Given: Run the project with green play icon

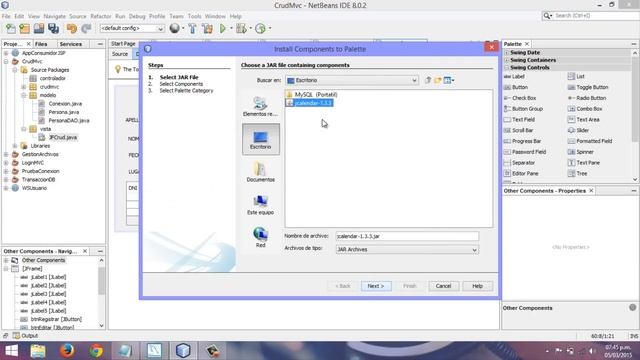Looking at the screenshot, I should [x=223, y=29].
